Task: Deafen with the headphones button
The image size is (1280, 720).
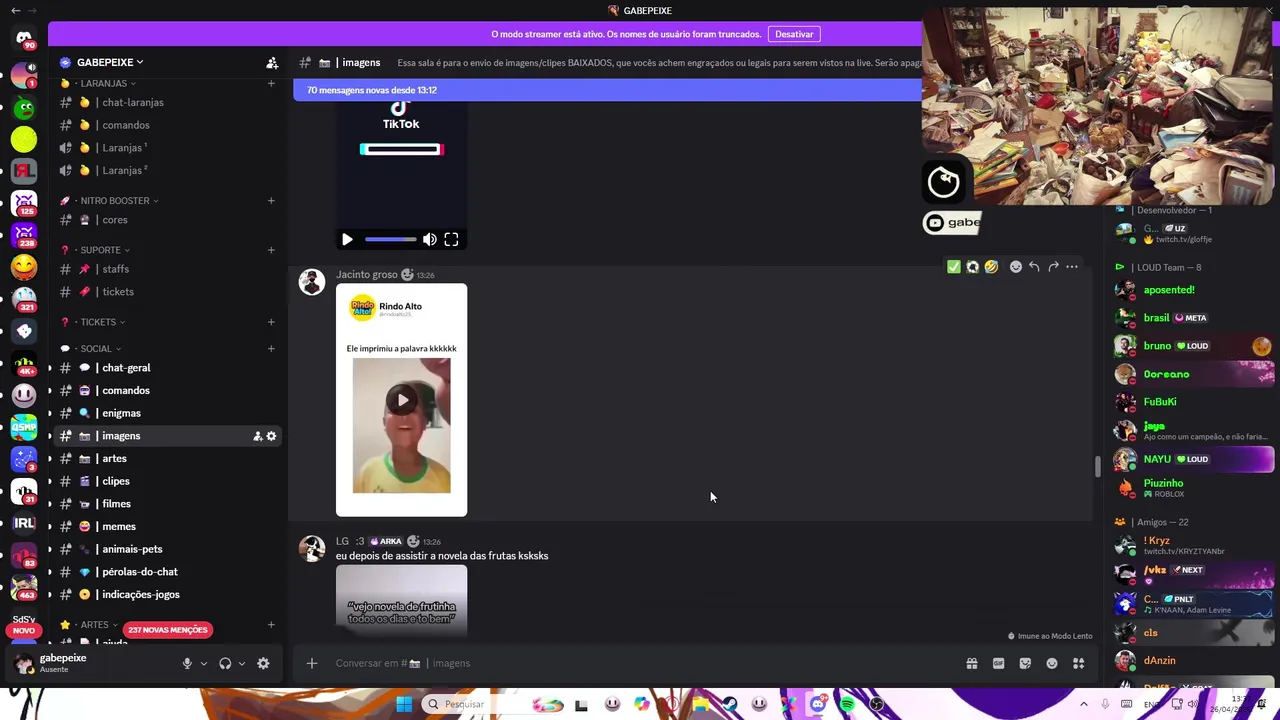Action: 225,663
